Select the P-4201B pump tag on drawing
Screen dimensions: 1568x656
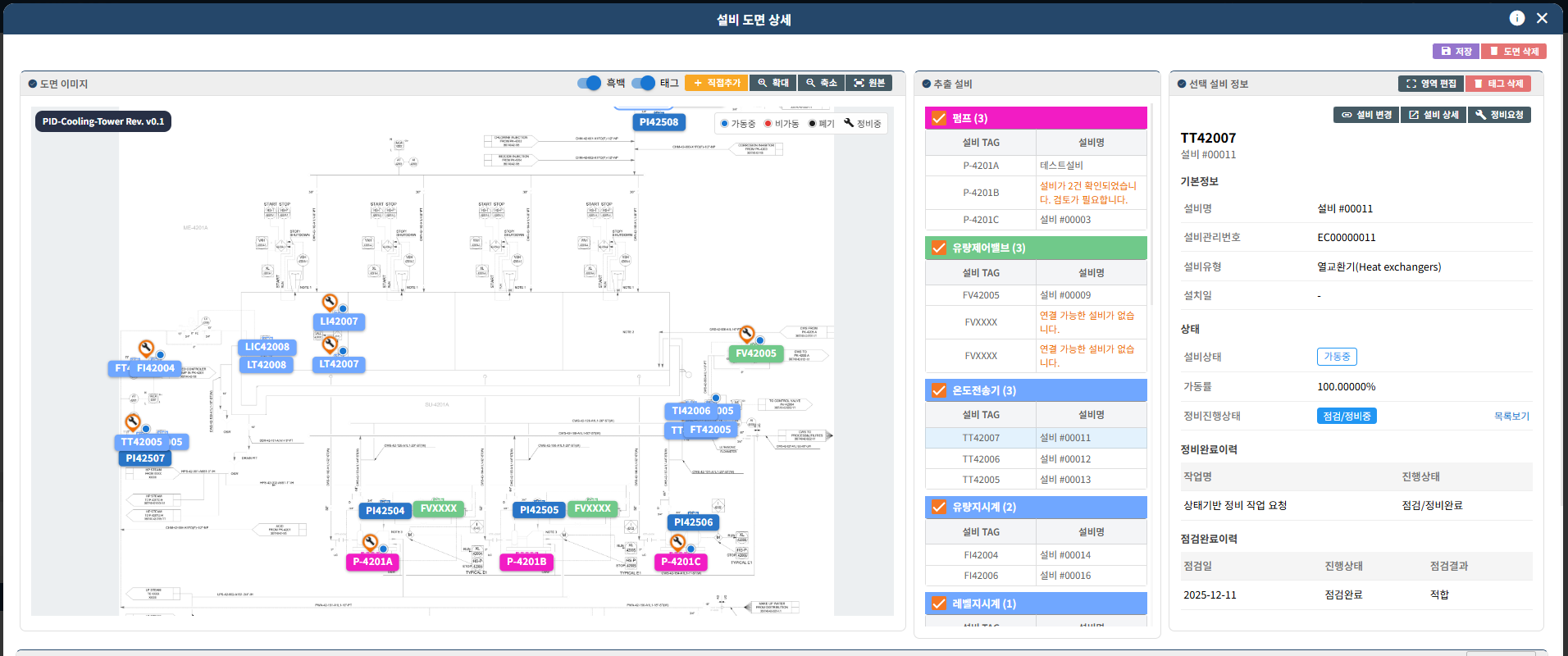[526, 562]
